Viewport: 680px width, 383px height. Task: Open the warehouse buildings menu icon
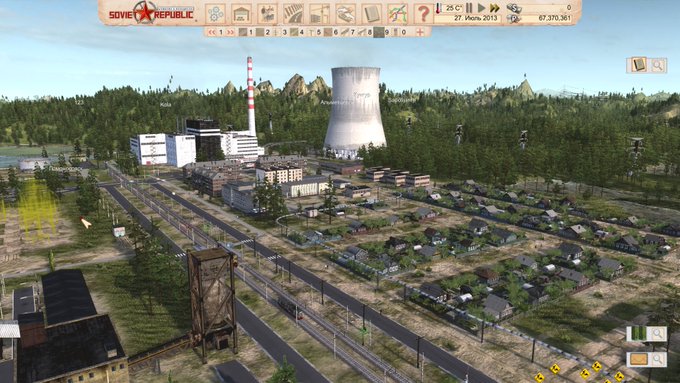(x=242, y=13)
